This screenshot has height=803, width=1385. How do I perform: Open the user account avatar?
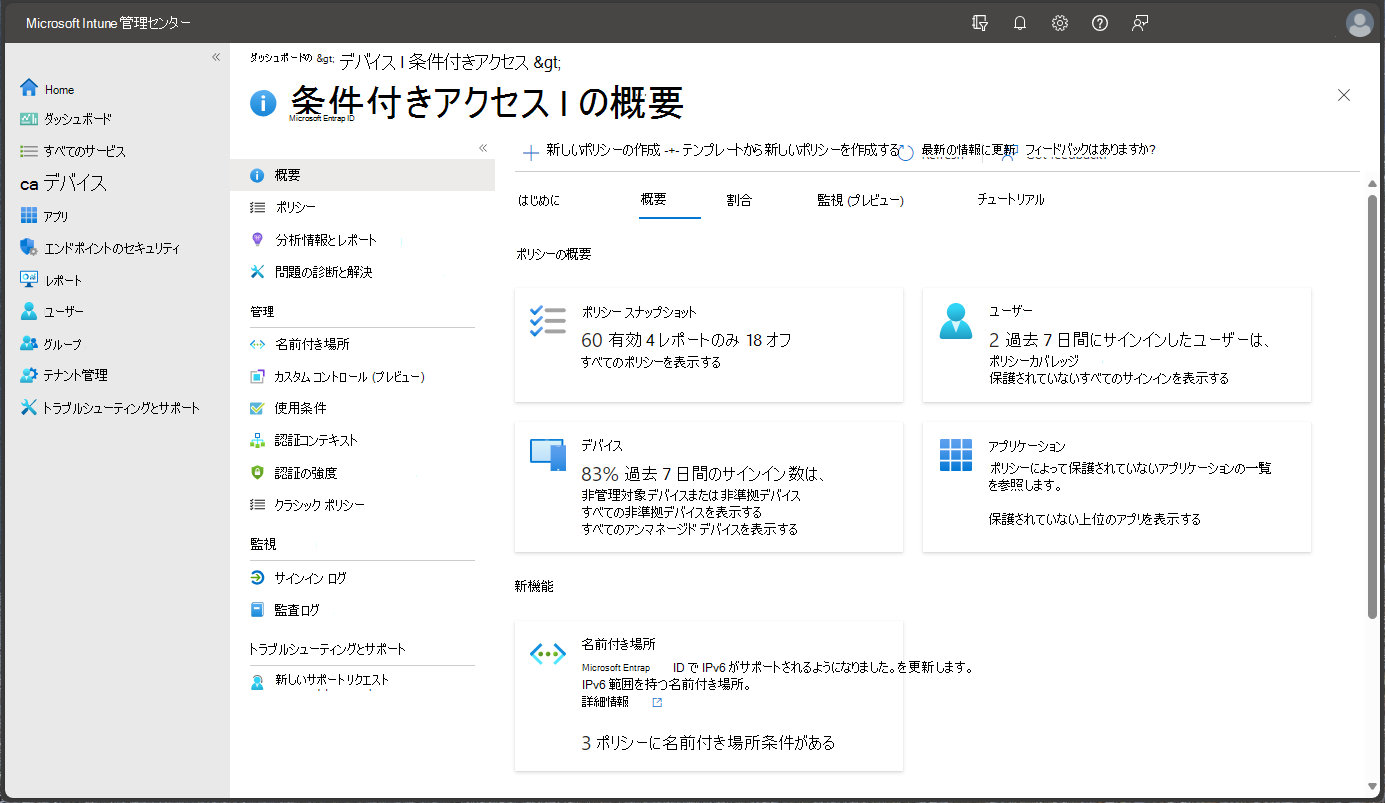pyautogui.click(x=1360, y=23)
